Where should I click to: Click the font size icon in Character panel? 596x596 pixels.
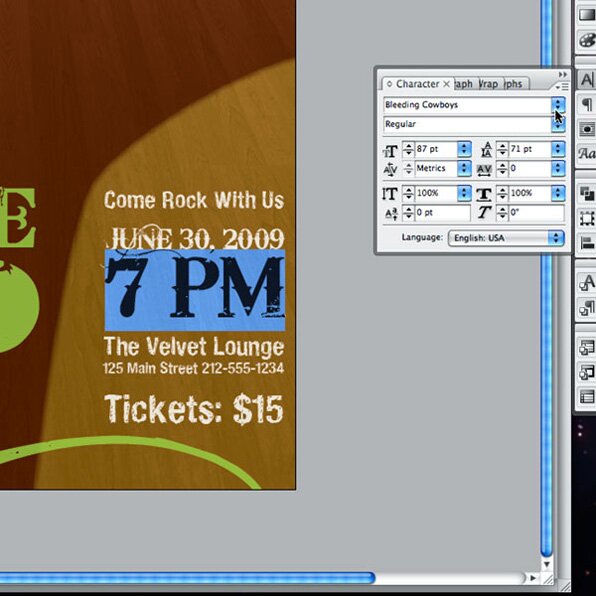390,151
